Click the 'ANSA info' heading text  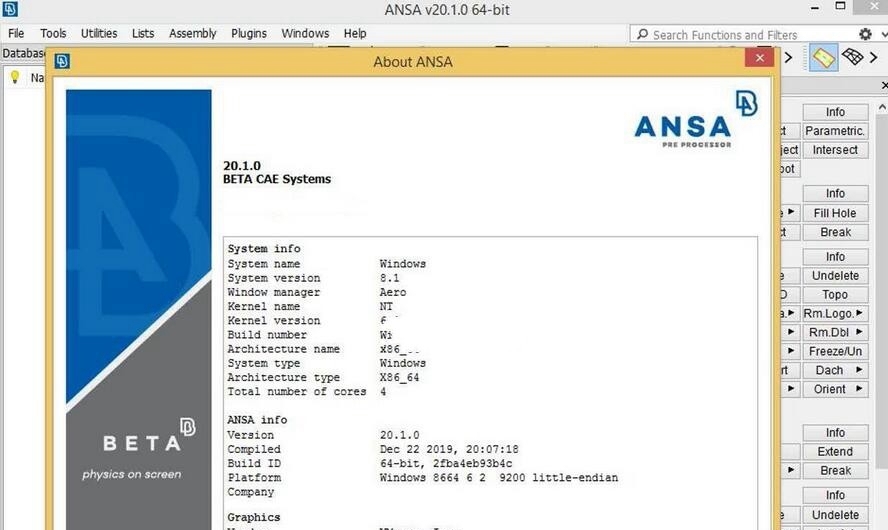point(257,420)
